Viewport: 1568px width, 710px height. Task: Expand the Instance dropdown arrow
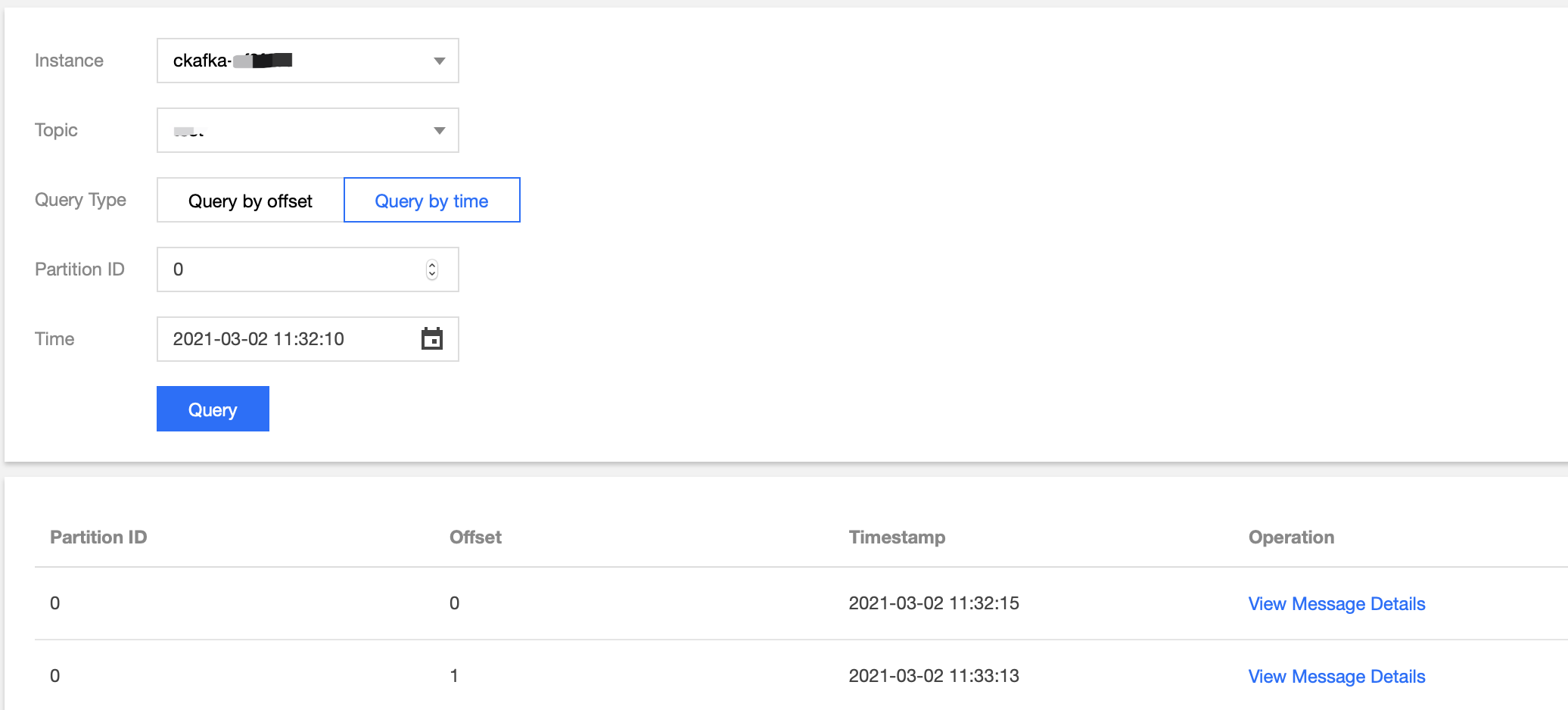click(x=439, y=61)
